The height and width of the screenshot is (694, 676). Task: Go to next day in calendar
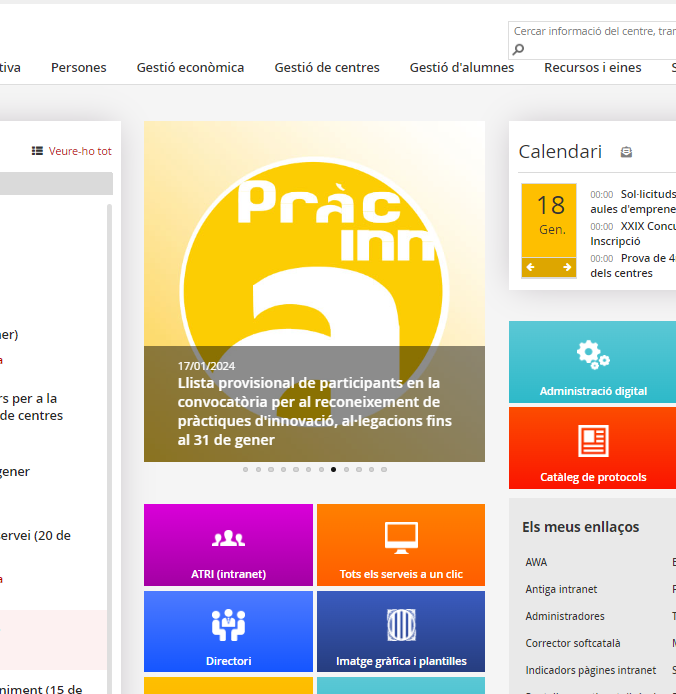[x=567, y=267]
